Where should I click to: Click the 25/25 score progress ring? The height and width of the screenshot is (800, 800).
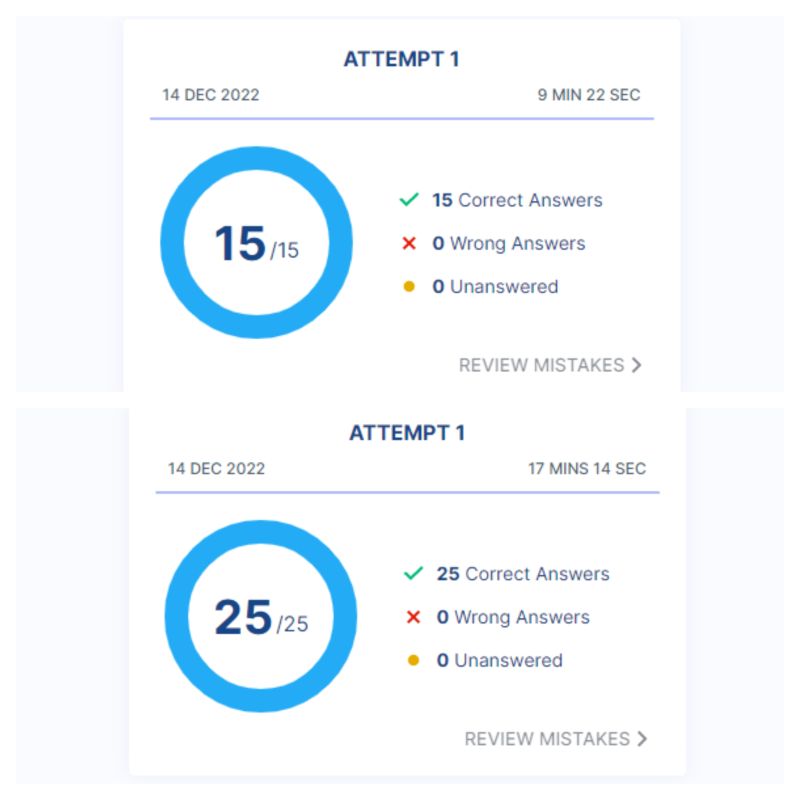(x=261, y=616)
